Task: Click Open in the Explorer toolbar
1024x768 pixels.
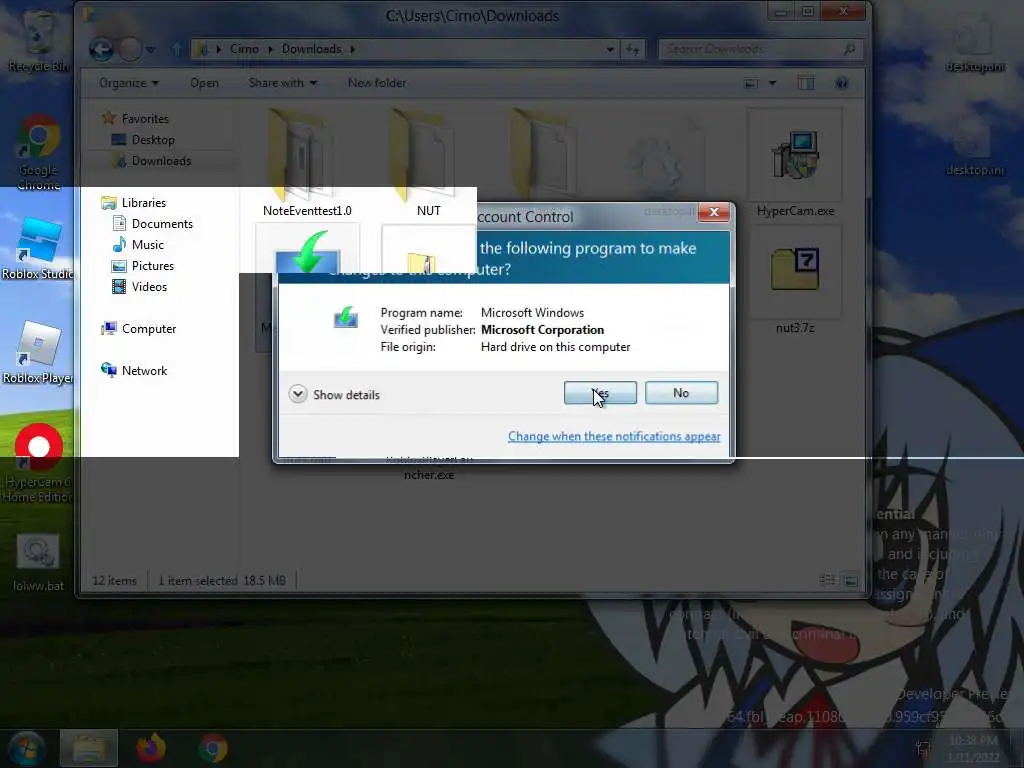Action: coord(204,83)
